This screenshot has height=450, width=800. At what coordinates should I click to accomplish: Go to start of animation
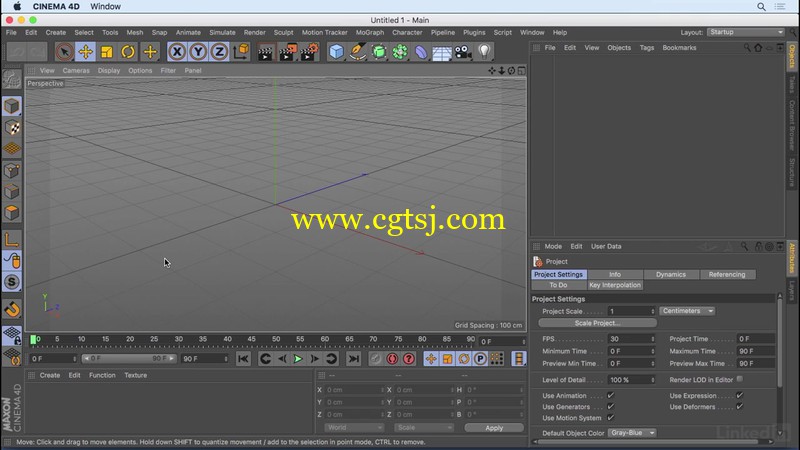(x=243, y=359)
